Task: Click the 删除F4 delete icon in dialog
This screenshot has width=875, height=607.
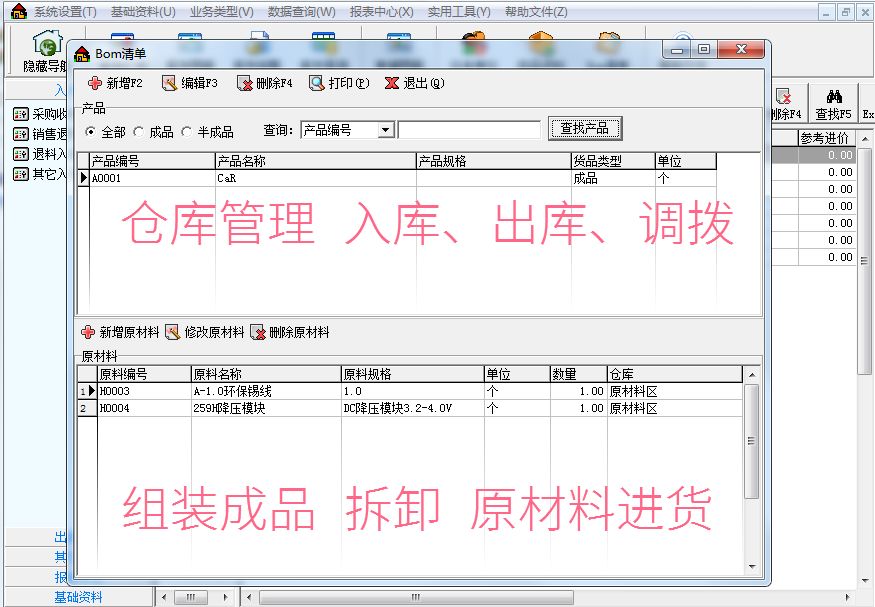Action: tap(244, 83)
